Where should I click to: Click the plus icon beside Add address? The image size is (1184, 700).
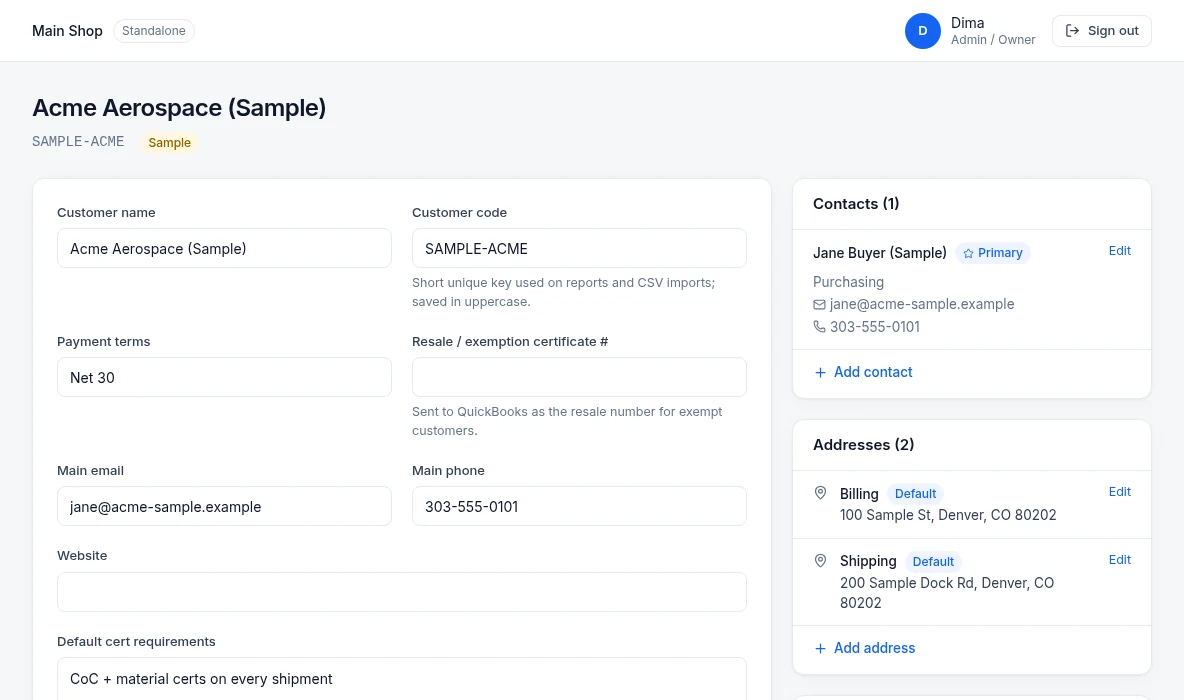(820, 649)
